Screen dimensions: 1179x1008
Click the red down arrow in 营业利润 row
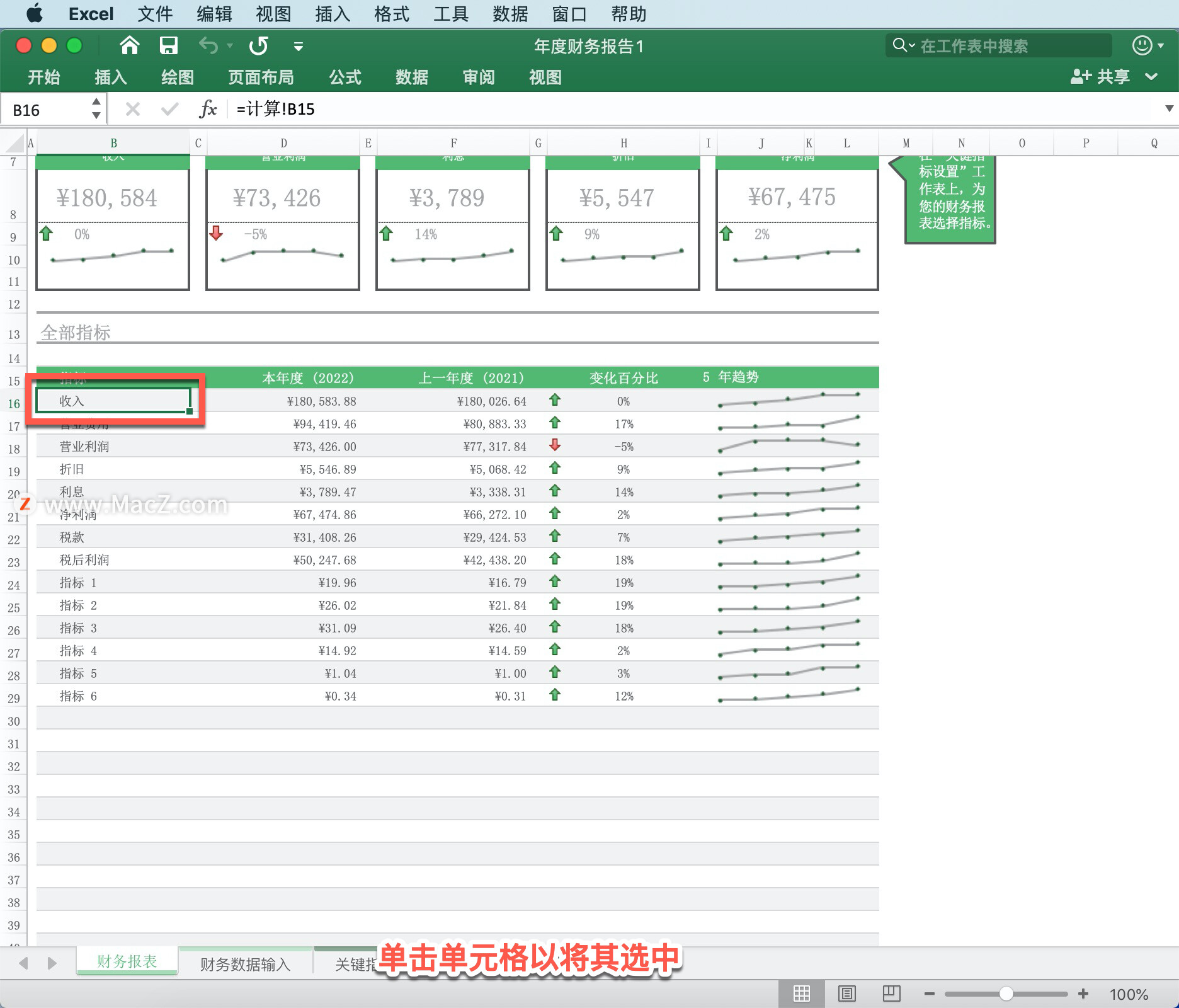pyautogui.click(x=555, y=445)
